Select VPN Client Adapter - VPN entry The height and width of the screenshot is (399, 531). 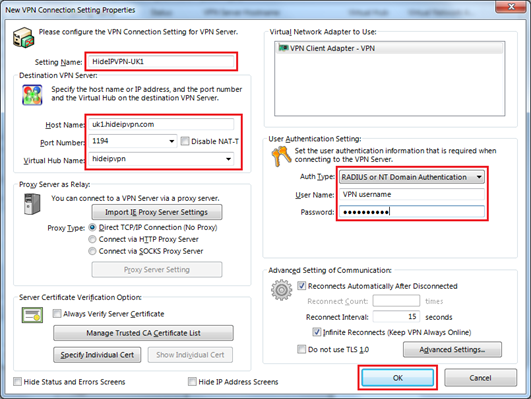click(x=389, y=48)
